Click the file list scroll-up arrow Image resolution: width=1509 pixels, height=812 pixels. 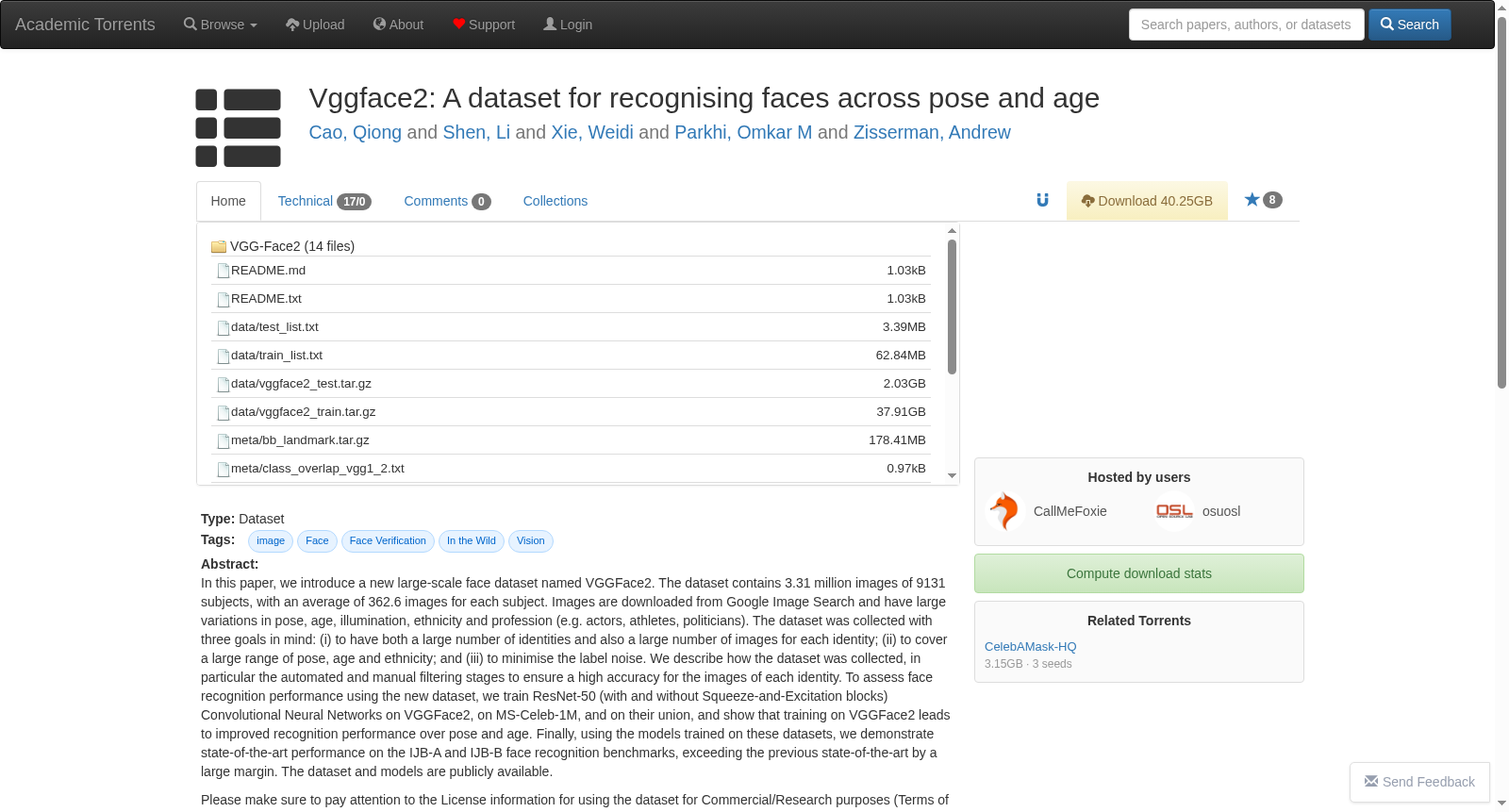(953, 230)
